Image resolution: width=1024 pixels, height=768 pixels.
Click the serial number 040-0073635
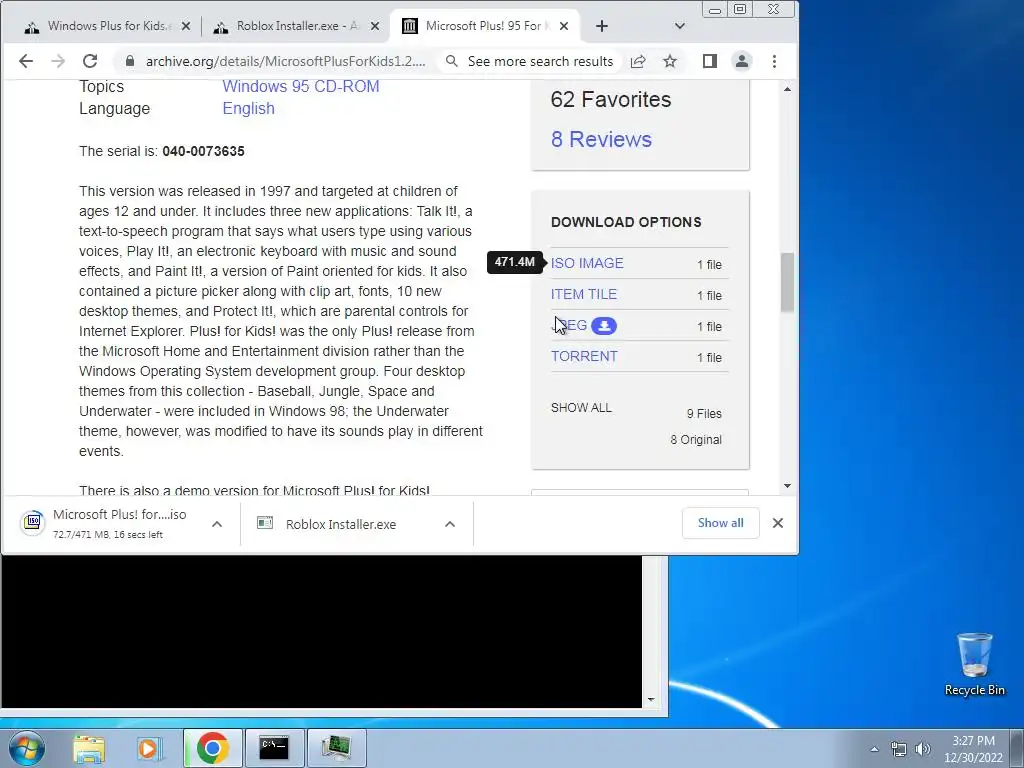[203, 152]
